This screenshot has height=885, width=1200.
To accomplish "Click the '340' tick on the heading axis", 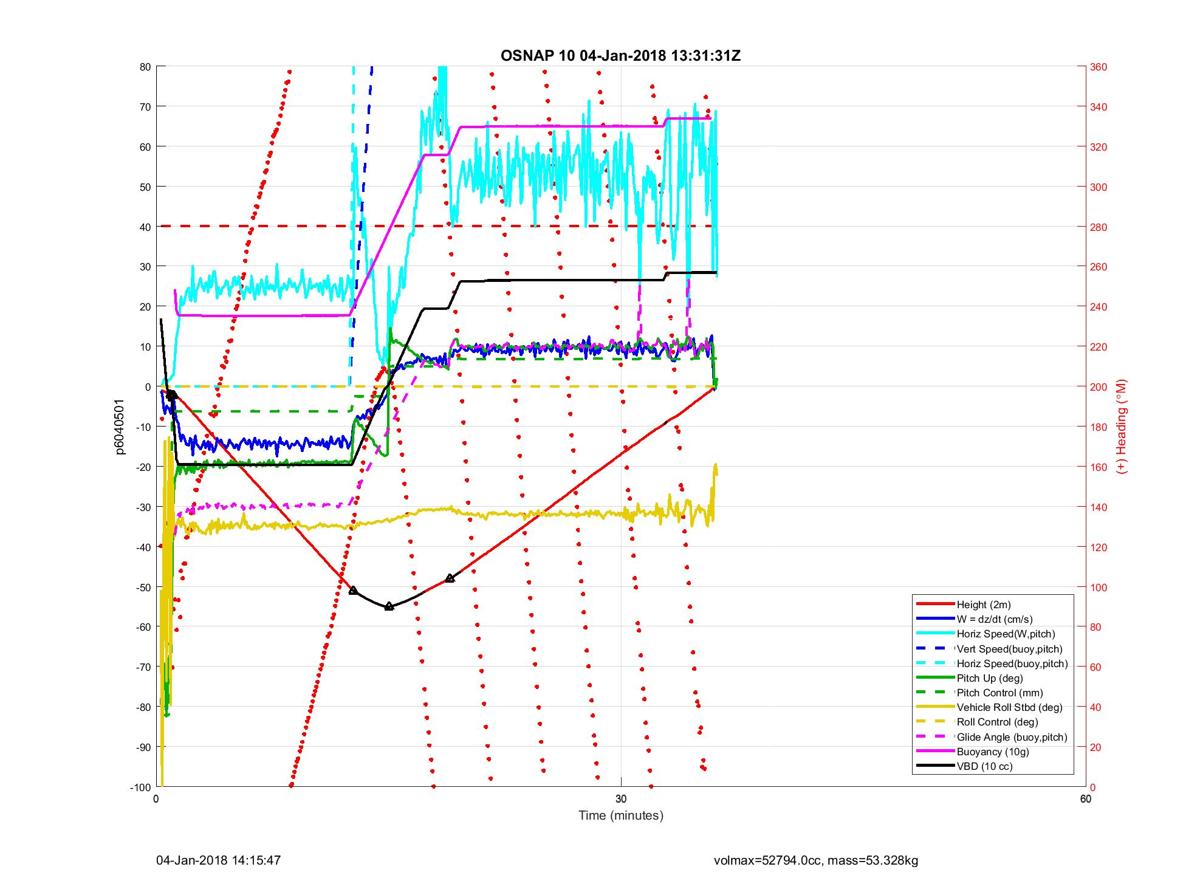I will 1100,106.
